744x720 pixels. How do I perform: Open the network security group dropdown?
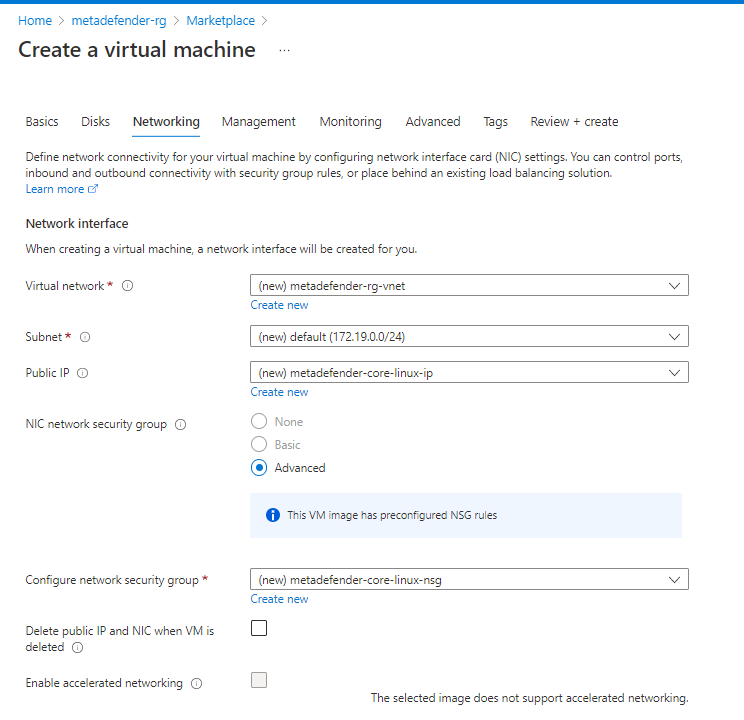click(x=469, y=580)
